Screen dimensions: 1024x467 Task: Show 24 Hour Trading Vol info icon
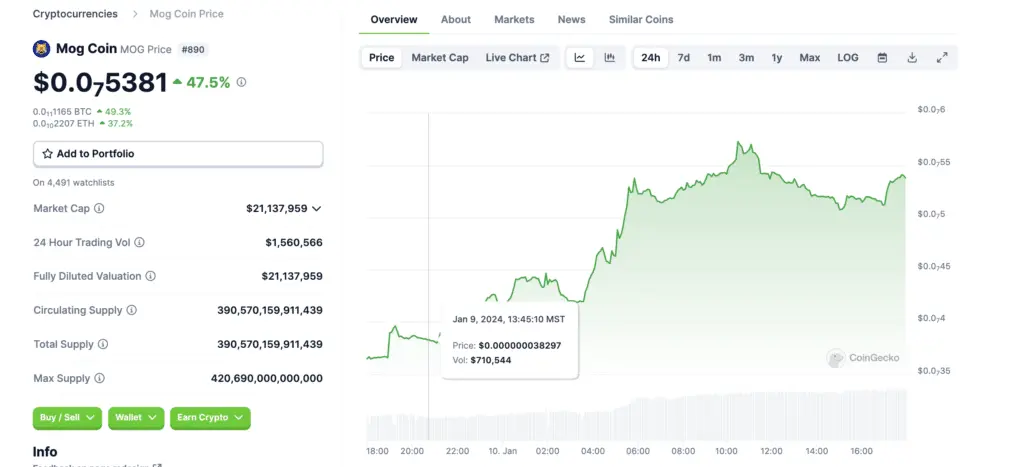[x=139, y=242]
